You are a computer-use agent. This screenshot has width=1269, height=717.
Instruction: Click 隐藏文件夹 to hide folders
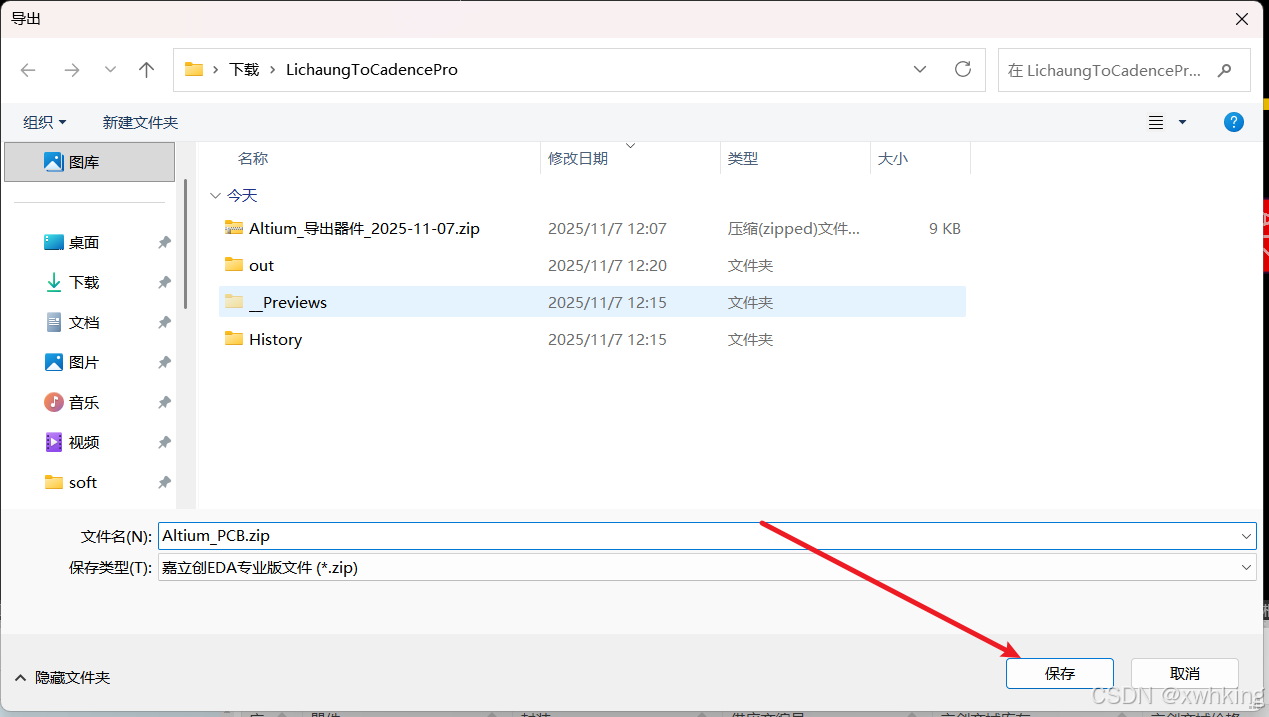[63, 677]
